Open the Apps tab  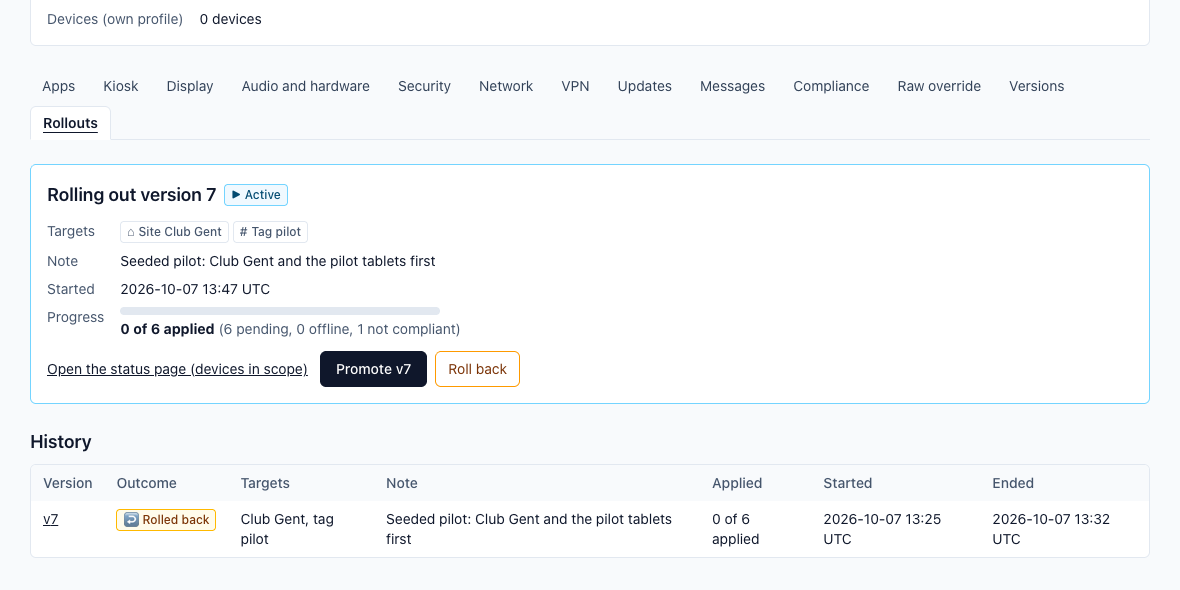point(59,86)
